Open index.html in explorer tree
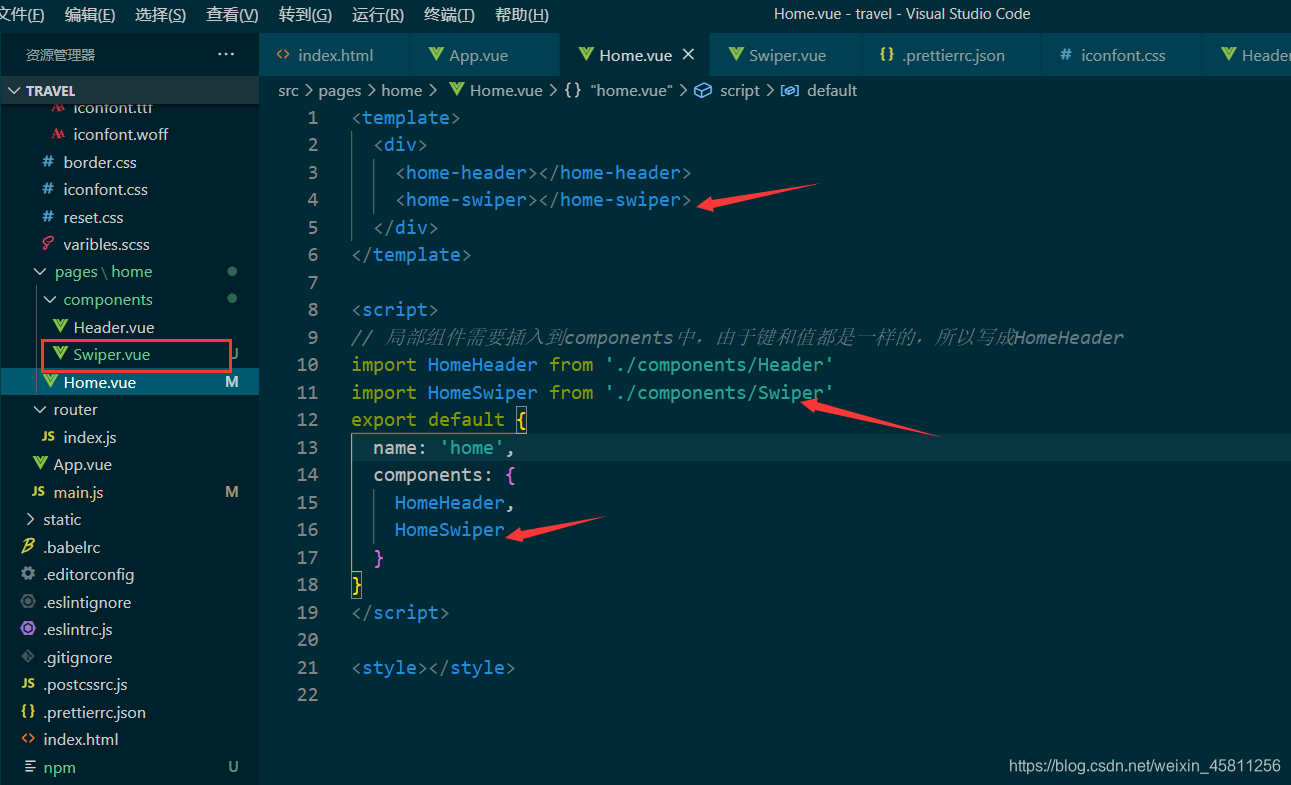 pos(80,739)
